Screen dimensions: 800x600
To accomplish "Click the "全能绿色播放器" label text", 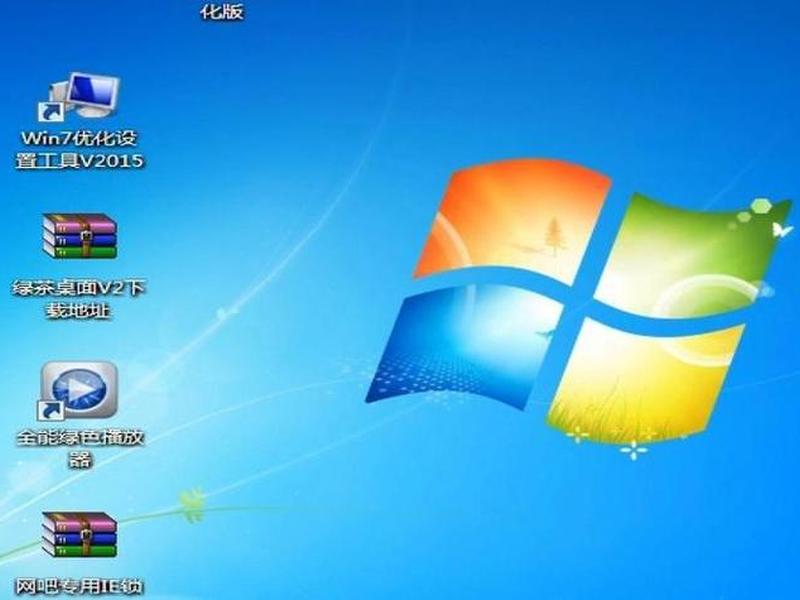I will tap(80, 449).
